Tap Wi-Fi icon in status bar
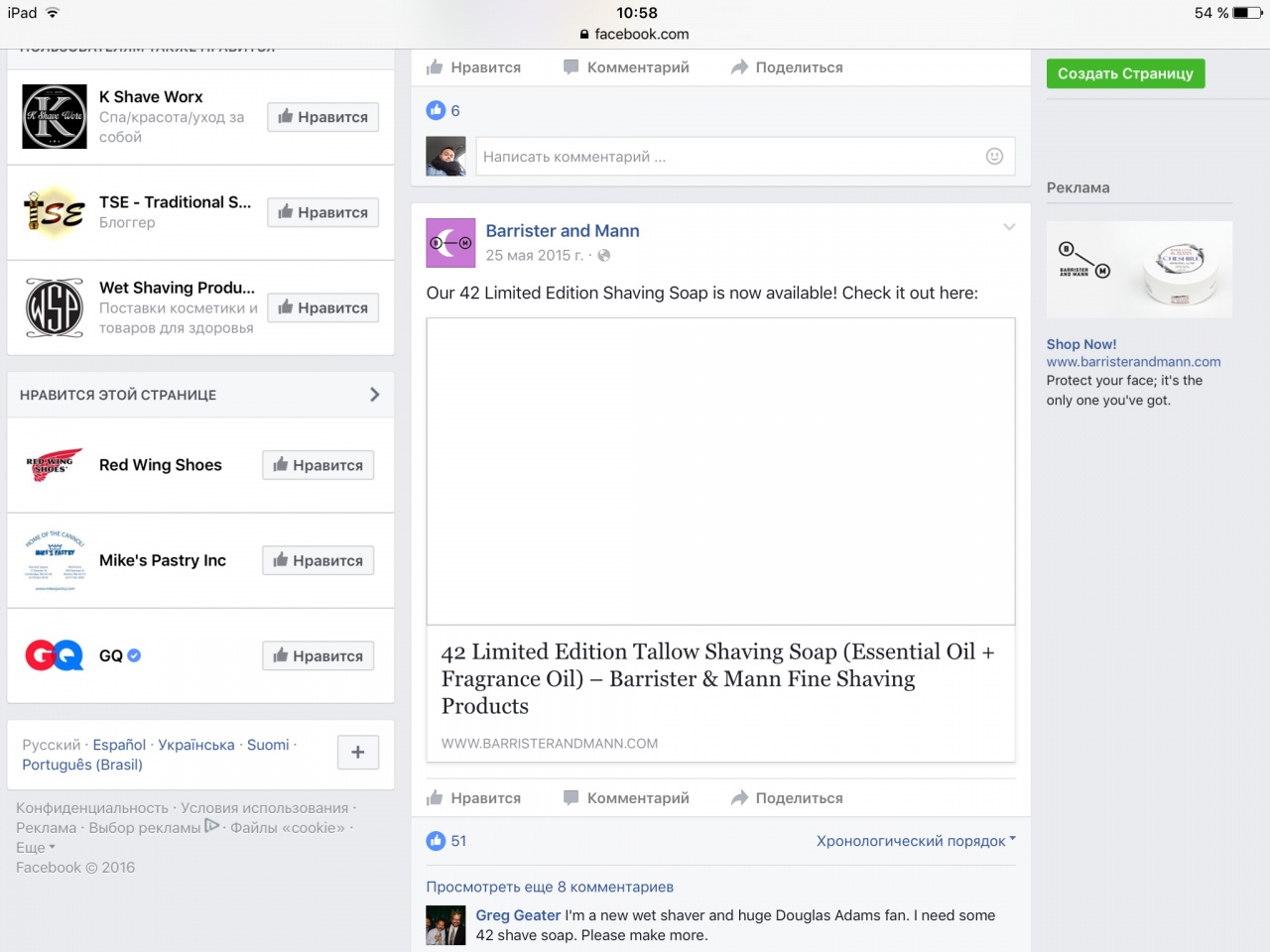 point(53,13)
